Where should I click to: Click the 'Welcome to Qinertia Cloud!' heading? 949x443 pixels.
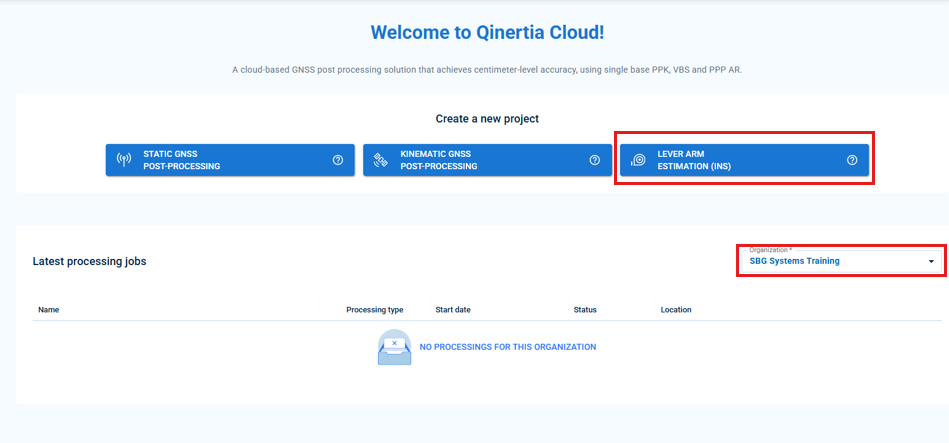[487, 32]
